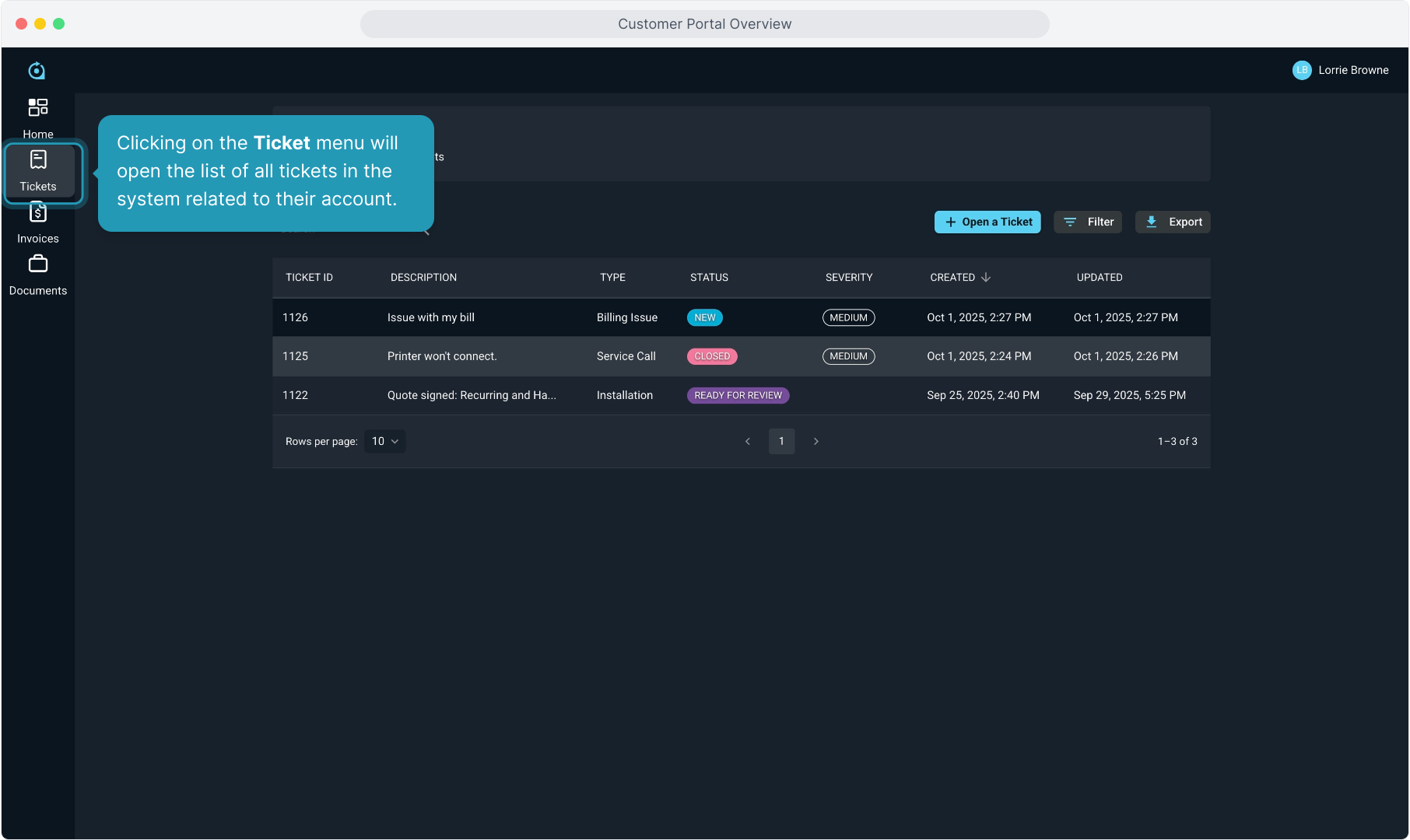This screenshot has height=840, width=1410.
Task: Go to the next page arrow
Action: 815,442
